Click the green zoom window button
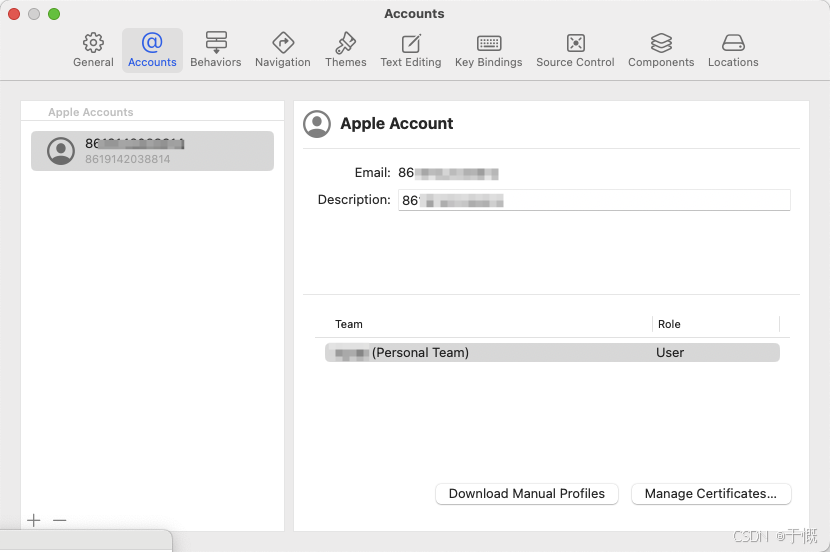The width and height of the screenshot is (830, 552). (54, 14)
